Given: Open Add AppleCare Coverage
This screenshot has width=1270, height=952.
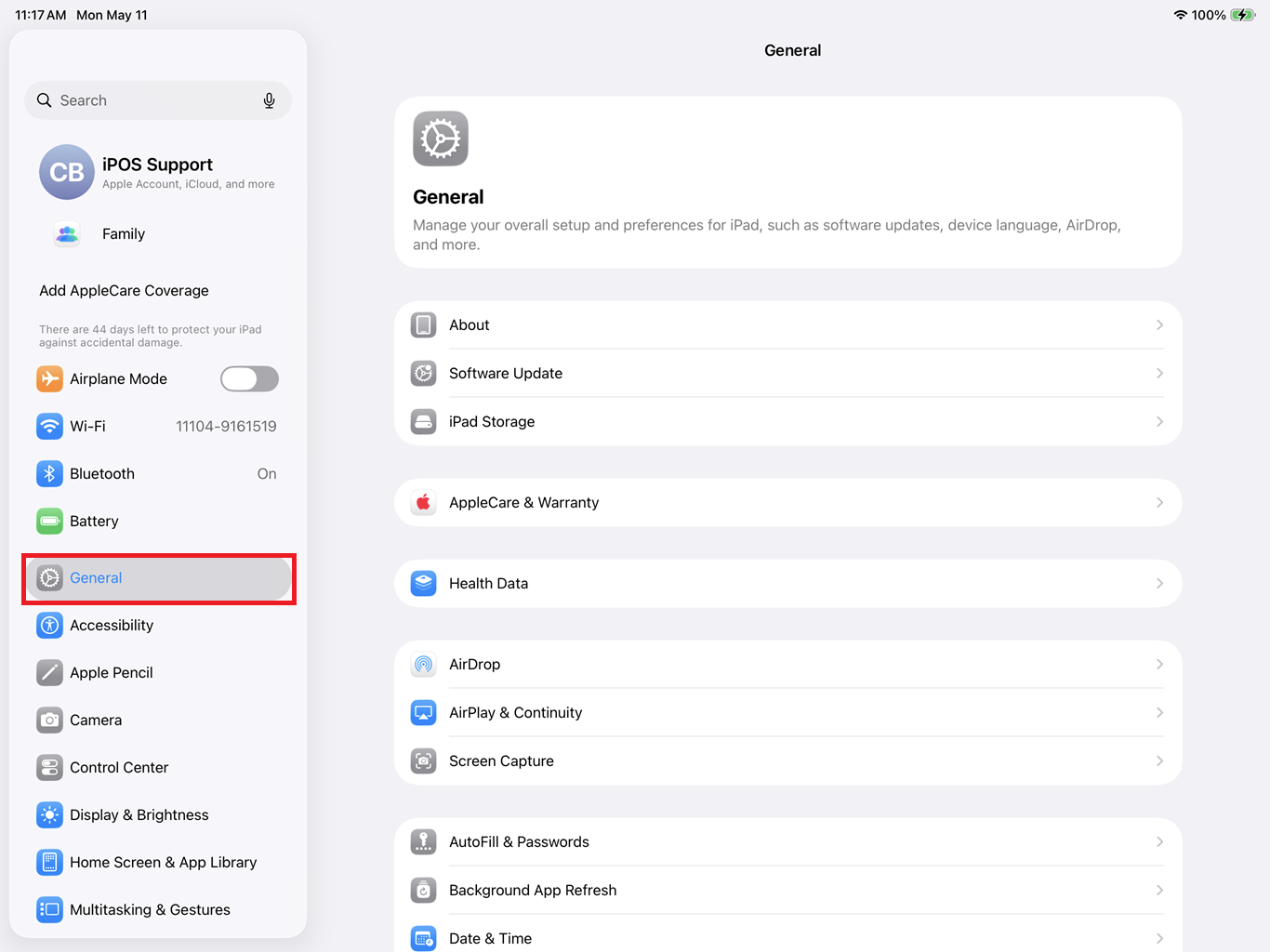Looking at the screenshot, I should coord(124,290).
